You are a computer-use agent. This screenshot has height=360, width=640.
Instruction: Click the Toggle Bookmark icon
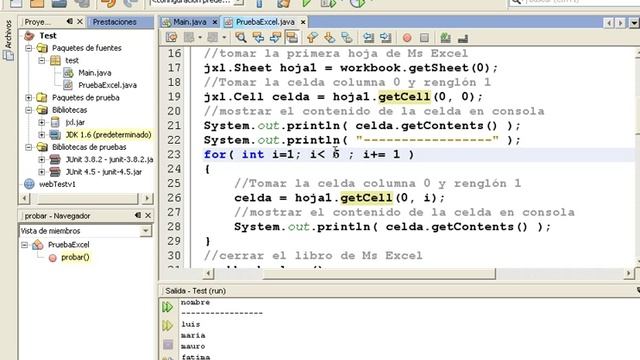pyautogui.click(x=347, y=38)
